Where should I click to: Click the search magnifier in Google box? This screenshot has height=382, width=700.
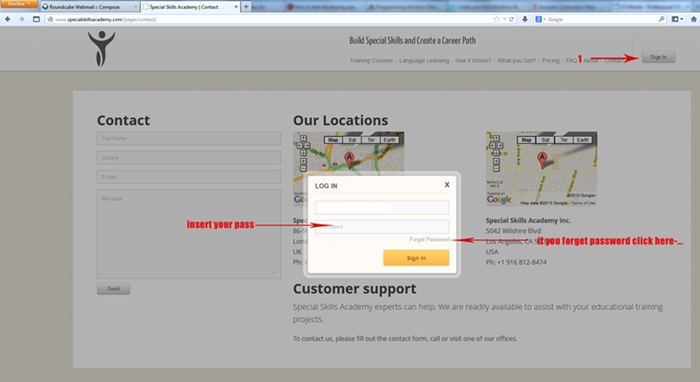(x=662, y=19)
